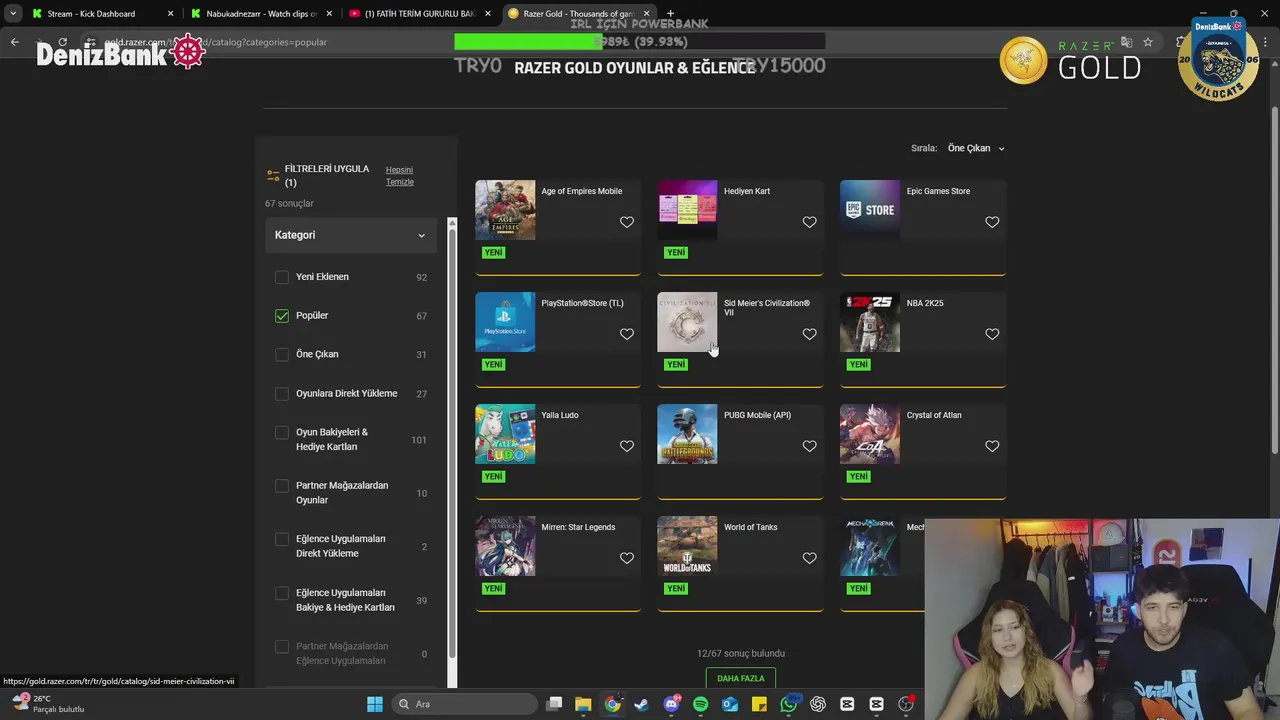Open the World of Tanks title link
Viewport: 1280px width, 720px height.
(751, 527)
